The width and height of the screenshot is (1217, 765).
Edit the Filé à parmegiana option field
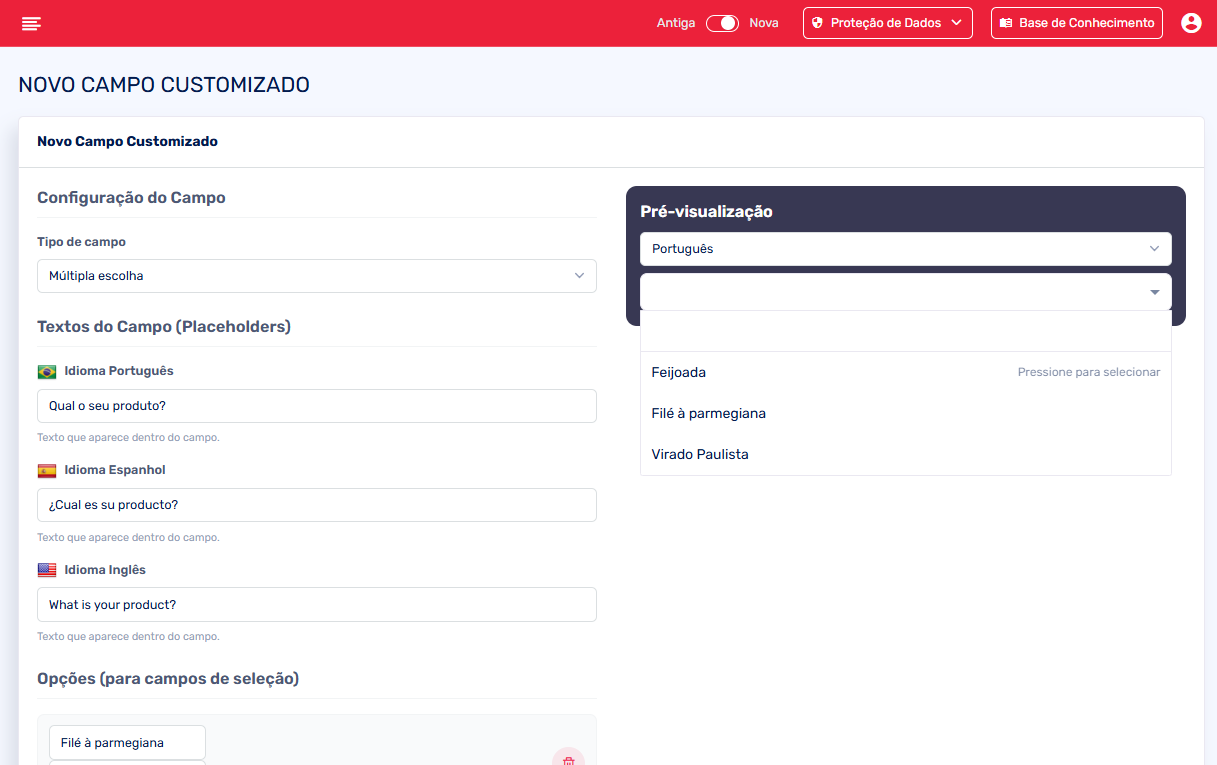(127, 742)
